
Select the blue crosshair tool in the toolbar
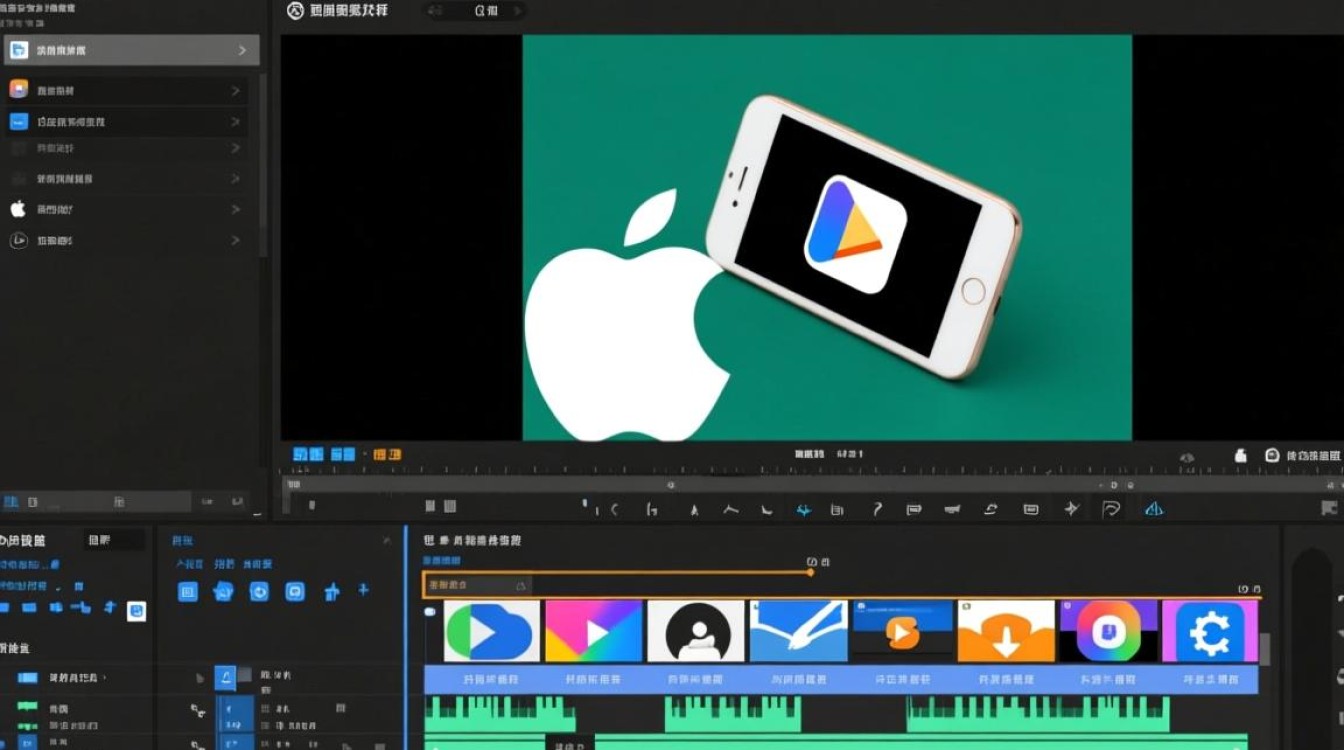coord(804,509)
